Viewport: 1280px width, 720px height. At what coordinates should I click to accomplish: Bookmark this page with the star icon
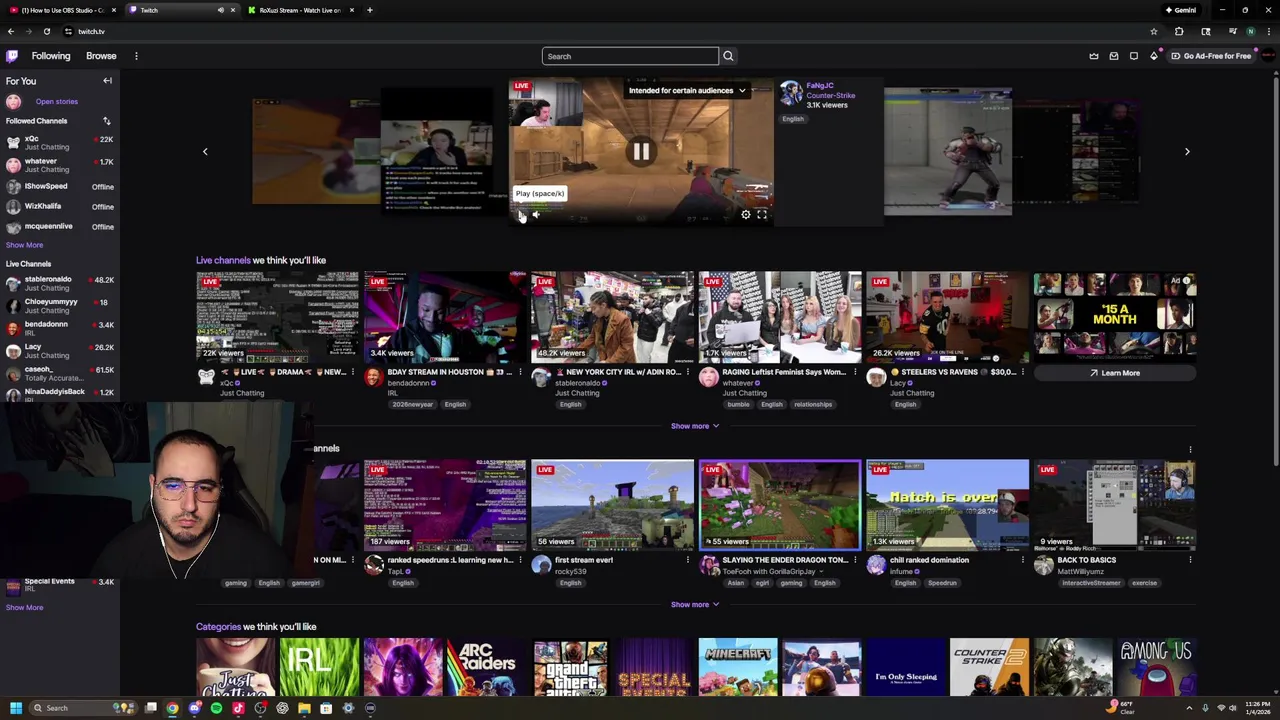point(1154,31)
